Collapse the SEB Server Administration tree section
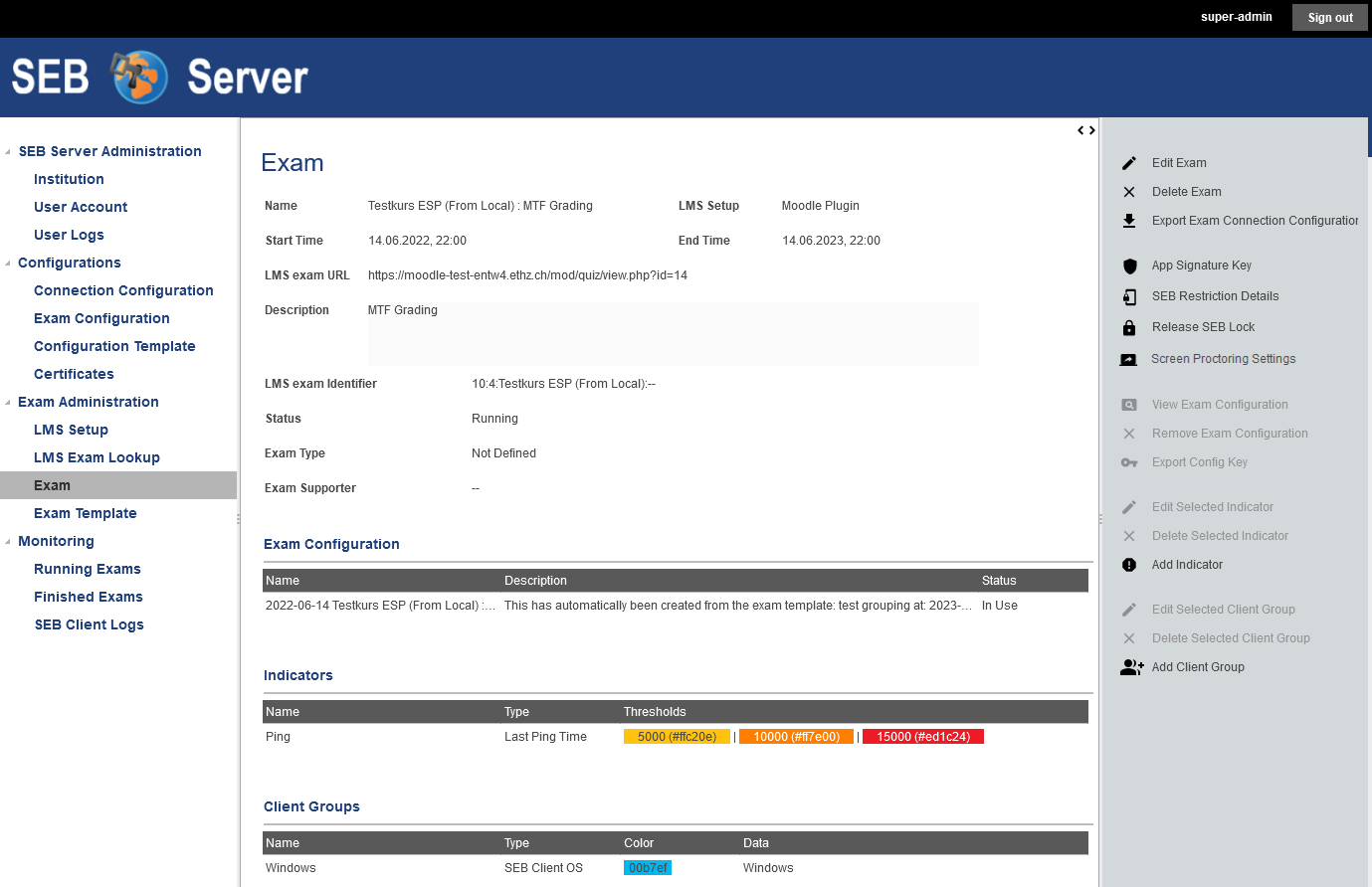The height and width of the screenshot is (887, 1372). pyautogui.click(x=9, y=152)
